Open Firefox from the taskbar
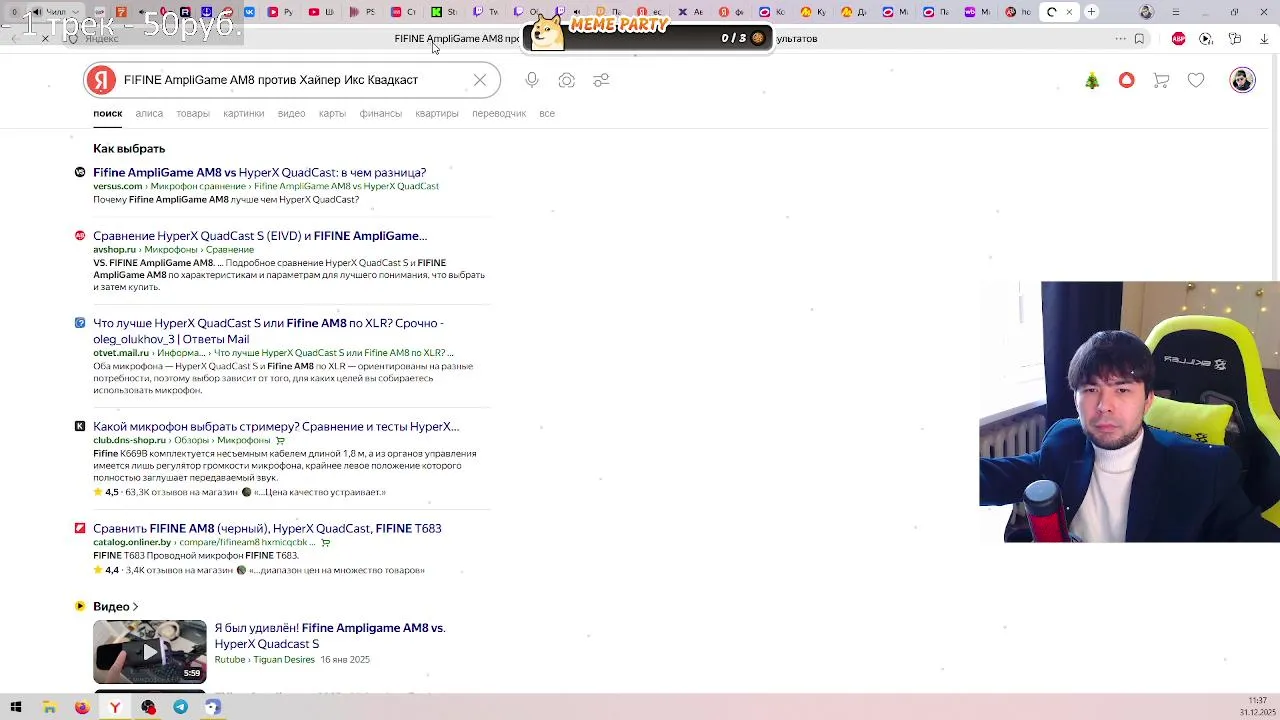Viewport: 1280px width, 720px height. click(x=82, y=707)
